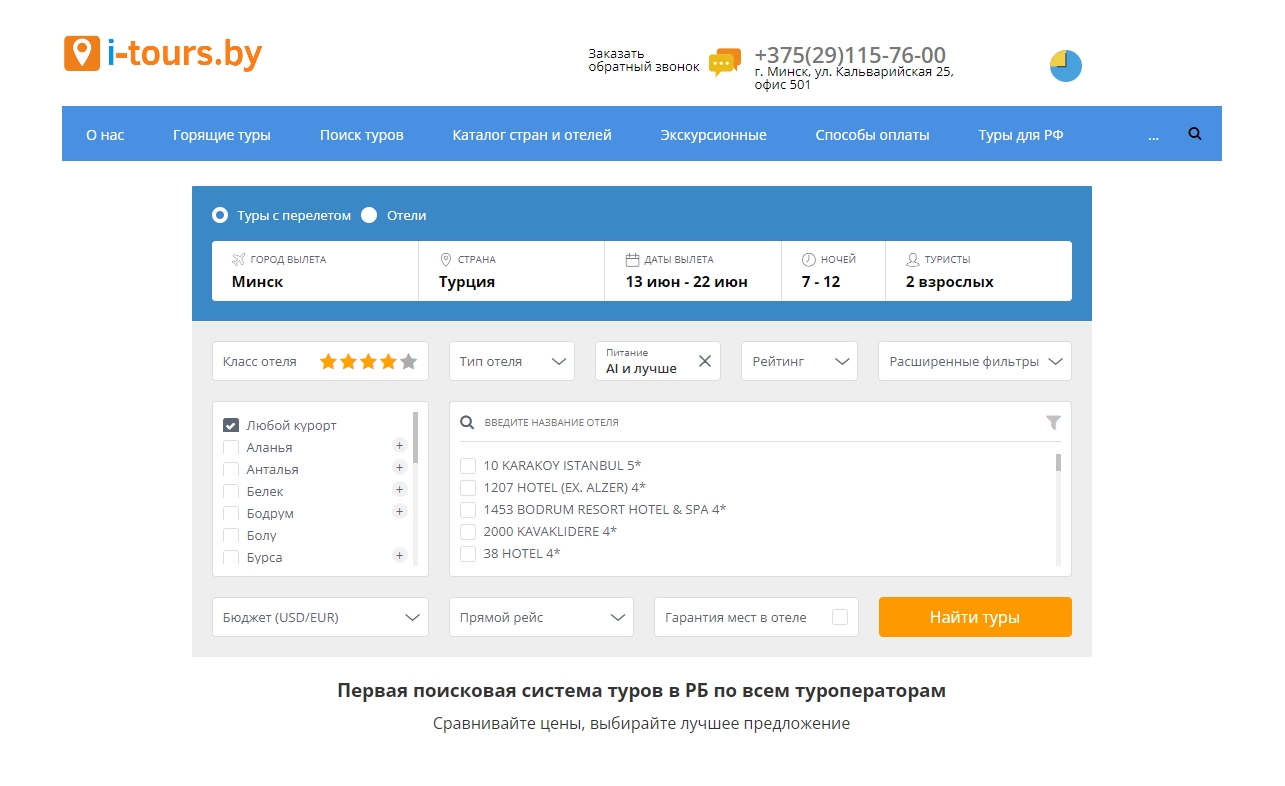
Task: Change departure city Минск field
Action: (315, 271)
